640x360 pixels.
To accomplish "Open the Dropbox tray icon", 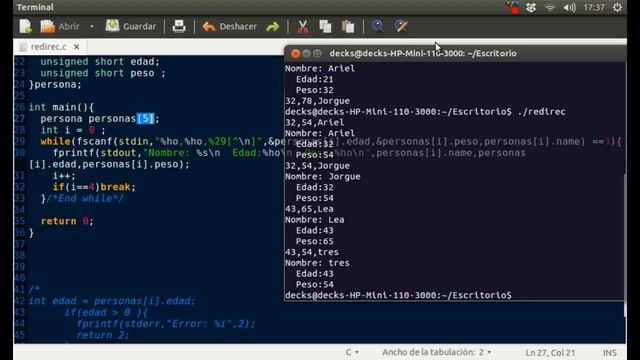I will (x=531, y=7).
